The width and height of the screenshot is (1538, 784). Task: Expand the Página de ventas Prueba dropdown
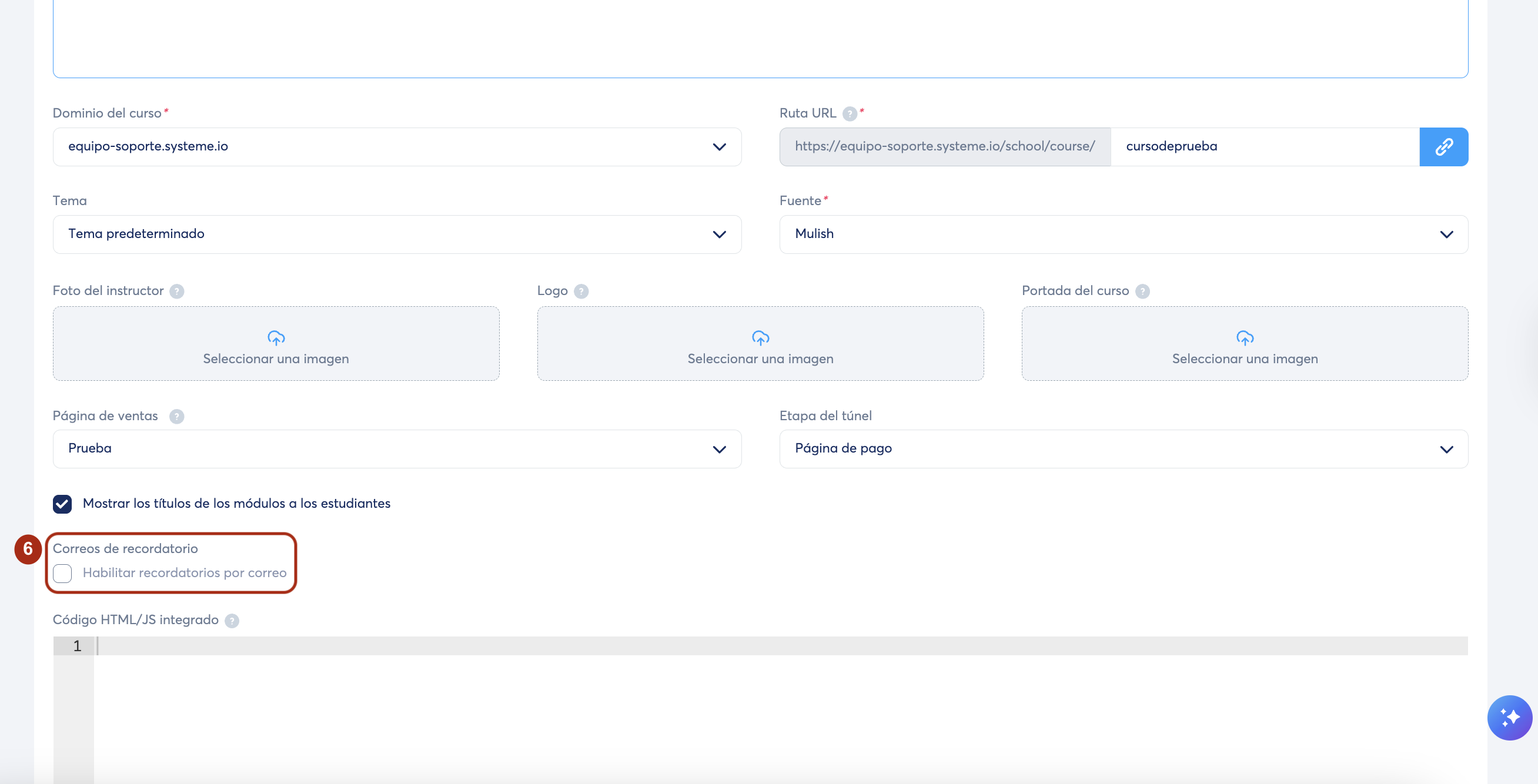pyautogui.click(x=397, y=448)
